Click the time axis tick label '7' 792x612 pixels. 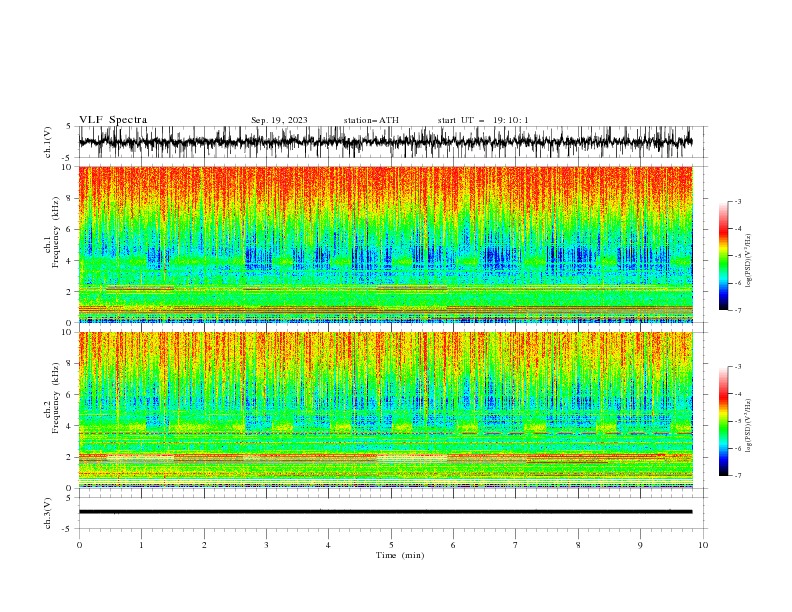click(x=516, y=545)
